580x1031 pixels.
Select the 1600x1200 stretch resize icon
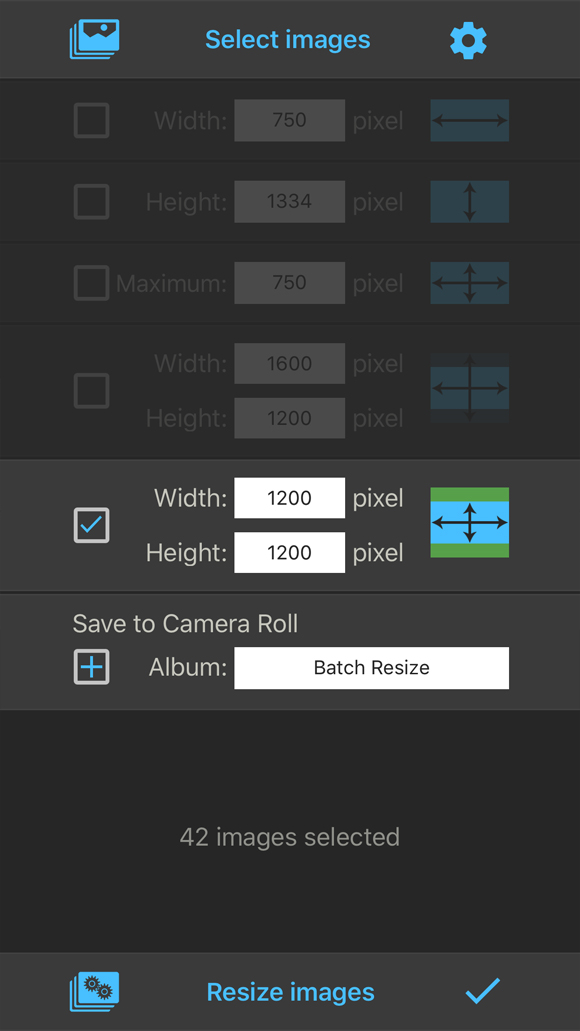point(470,389)
